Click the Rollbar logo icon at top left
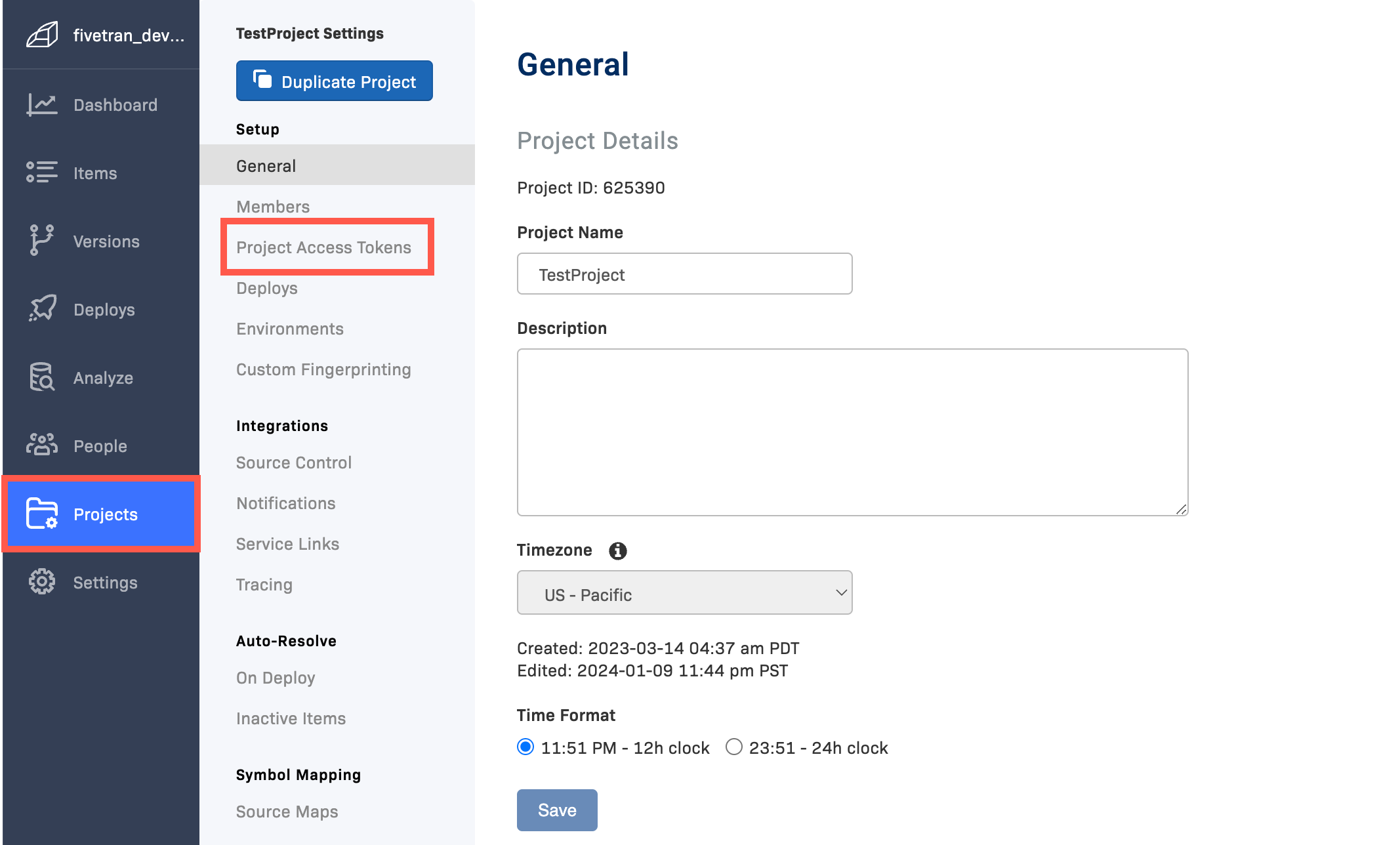This screenshot has height=845, width=1400. coord(42,35)
